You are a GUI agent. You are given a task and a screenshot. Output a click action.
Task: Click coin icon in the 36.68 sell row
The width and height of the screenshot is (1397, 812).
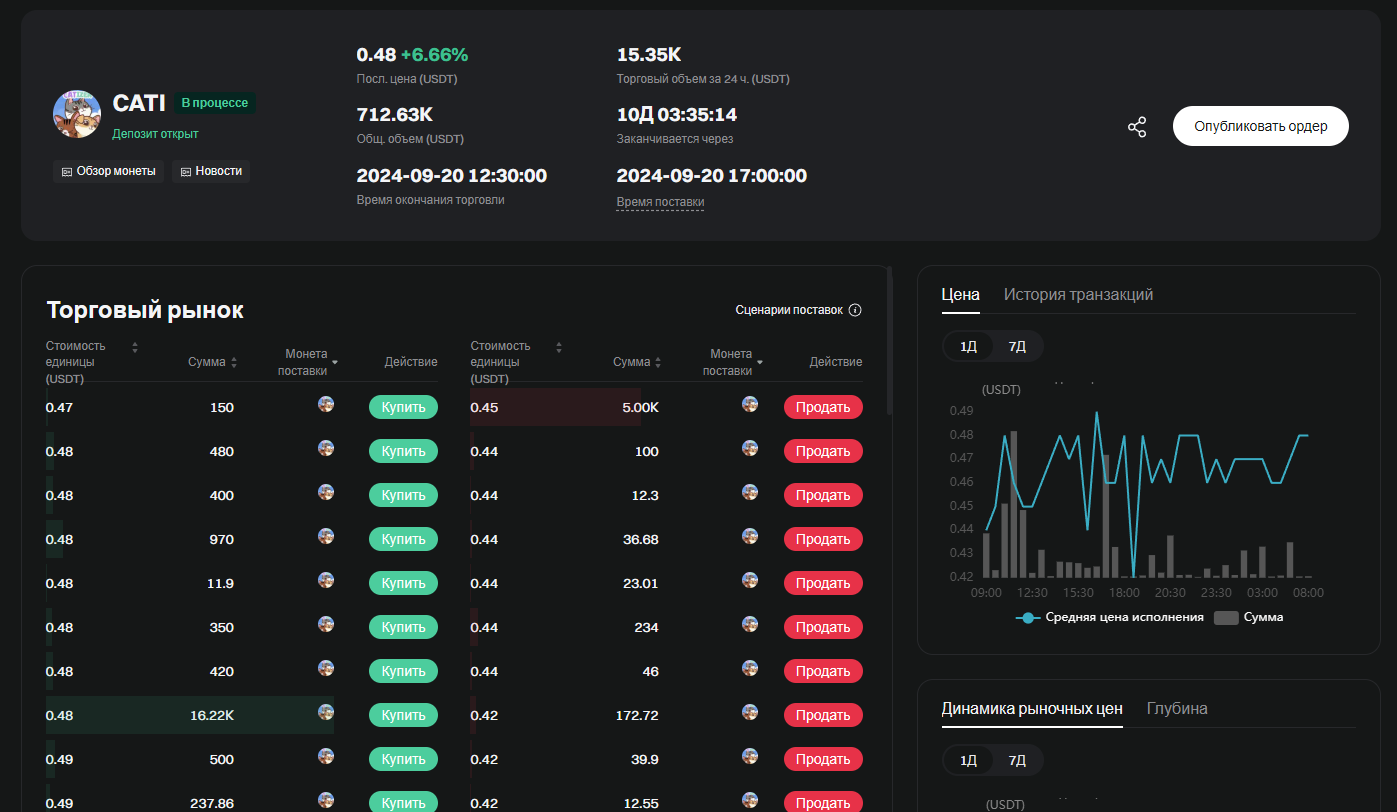coord(750,536)
